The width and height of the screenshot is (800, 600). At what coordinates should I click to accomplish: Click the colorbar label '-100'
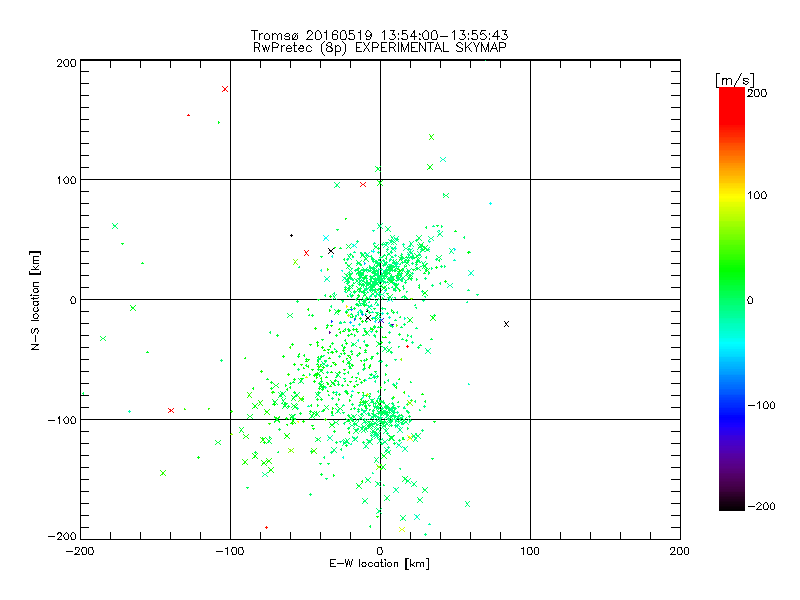pos(761,405)
